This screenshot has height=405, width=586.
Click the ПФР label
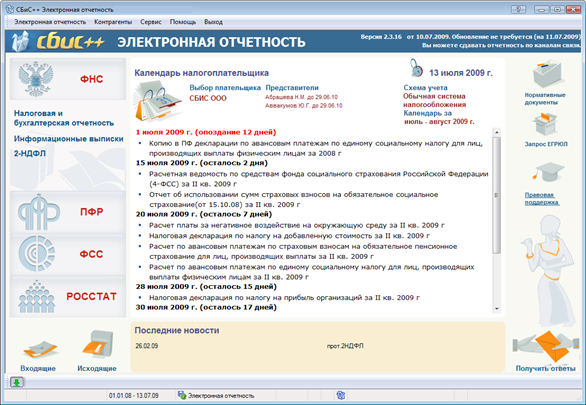(92, 212)
